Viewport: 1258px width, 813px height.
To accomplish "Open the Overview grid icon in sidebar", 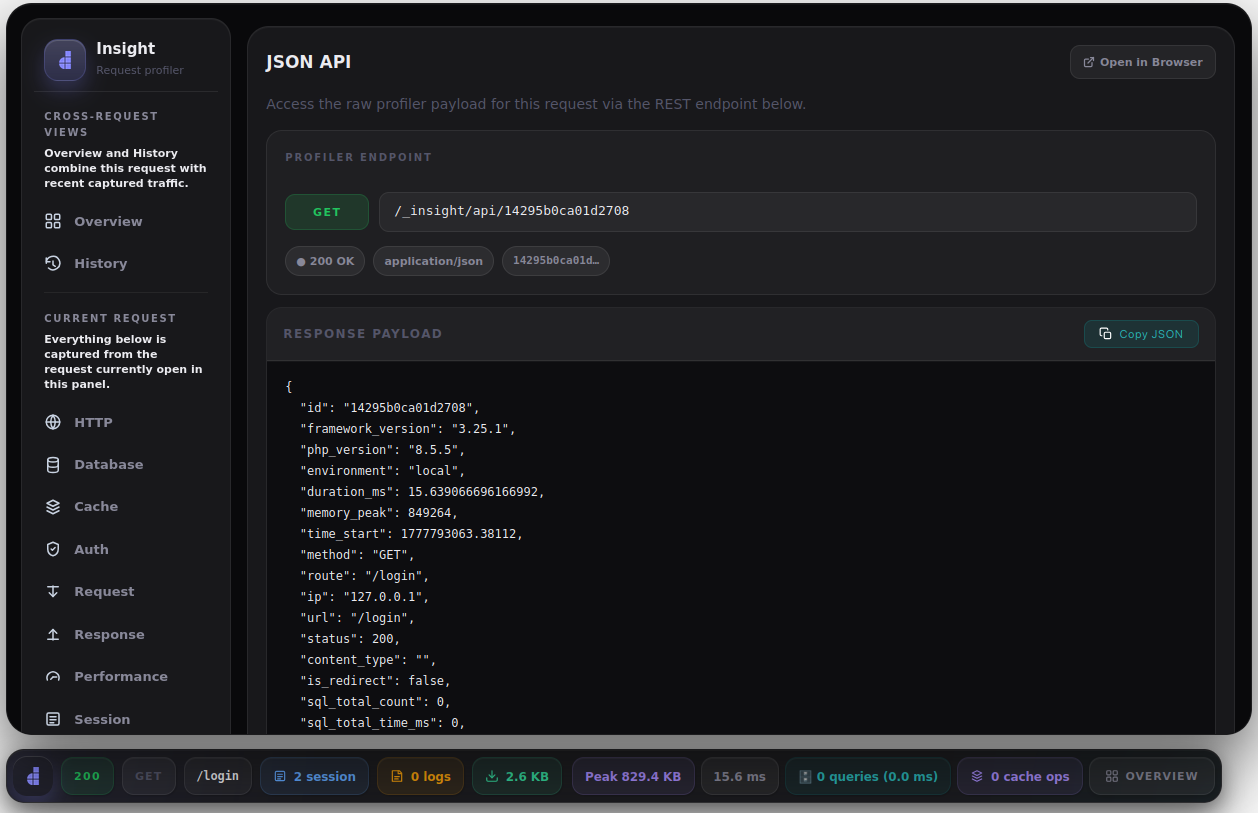I will [53, 221].
